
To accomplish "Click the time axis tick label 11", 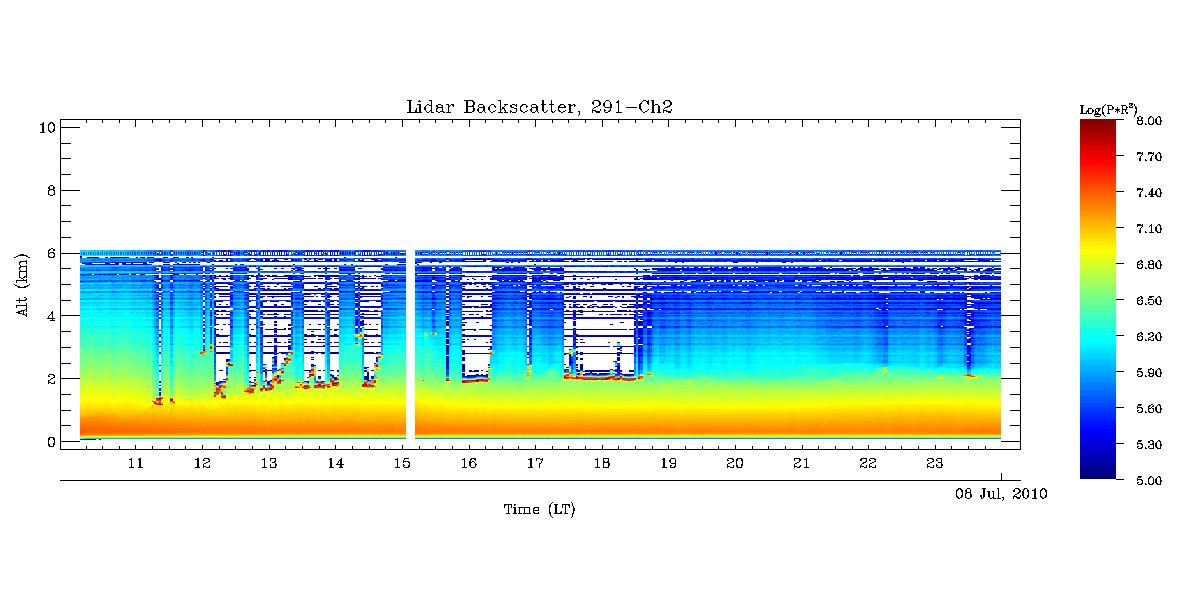I will click(x=136, y=464).
